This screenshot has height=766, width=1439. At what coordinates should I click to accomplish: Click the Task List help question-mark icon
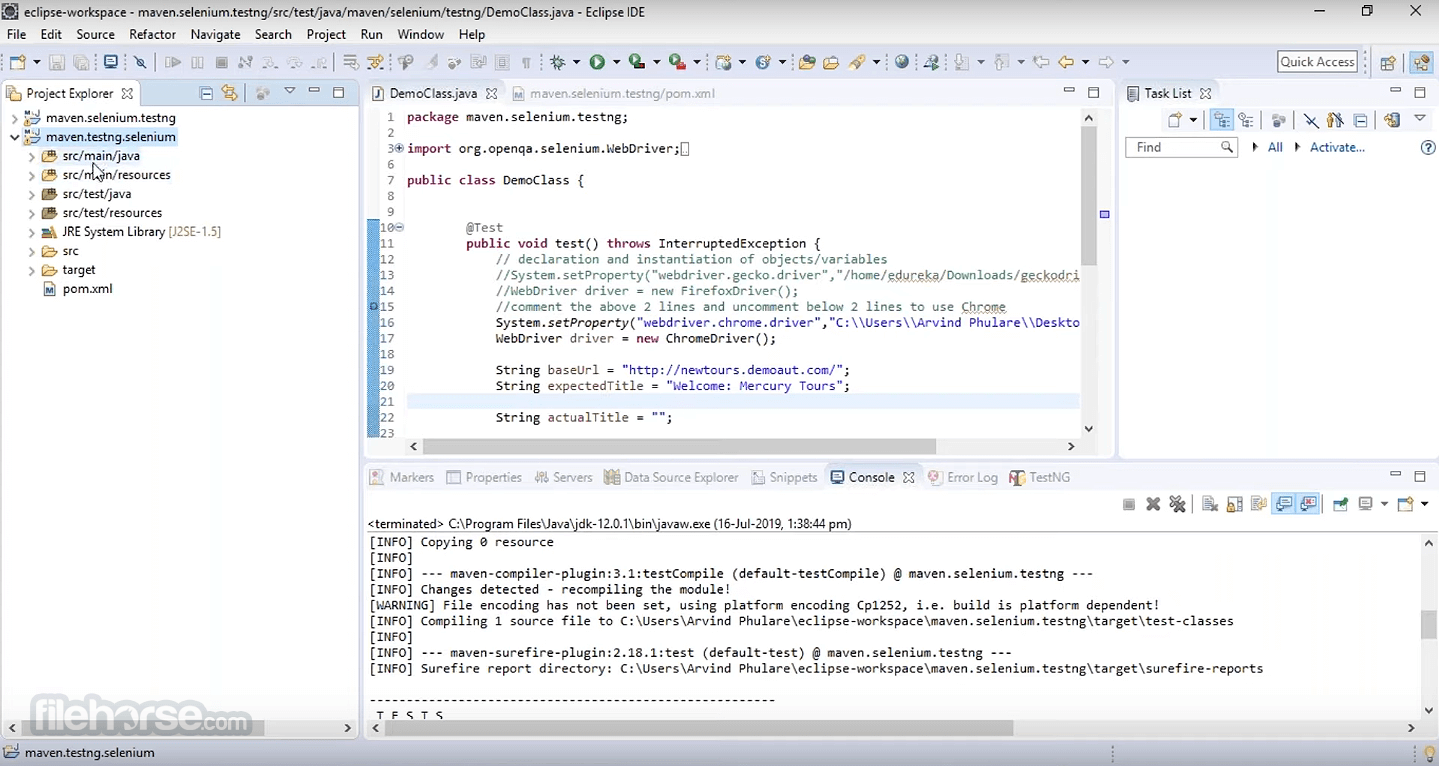1428,148
